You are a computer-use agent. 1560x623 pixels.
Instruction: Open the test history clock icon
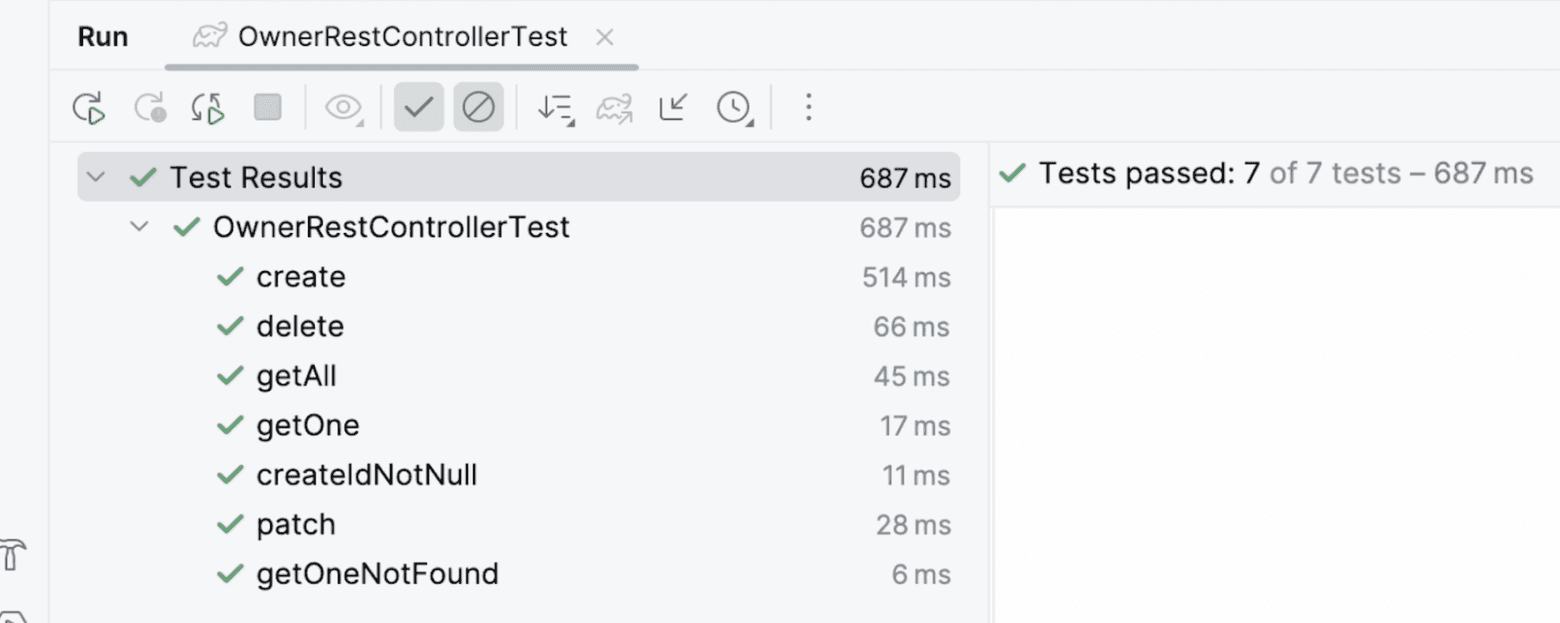click(734, 107)
